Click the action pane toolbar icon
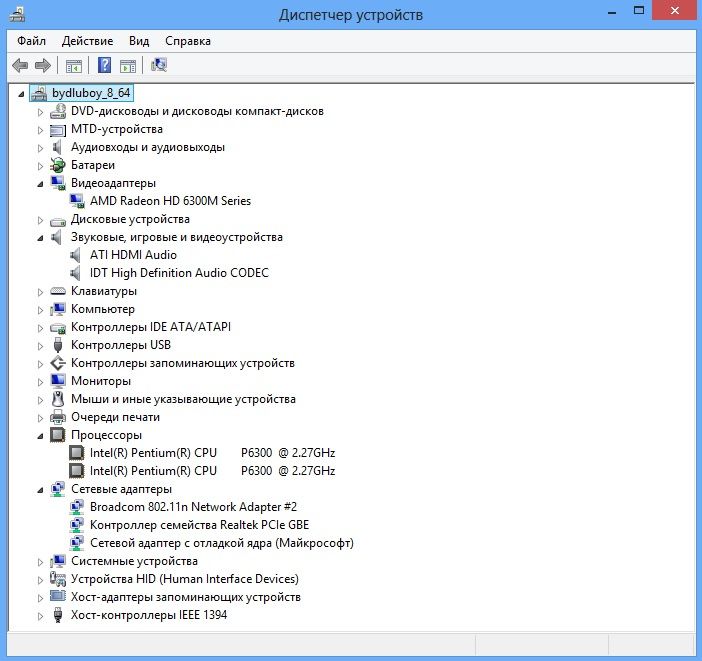The width and height of the screenshot is (702, 661). 128,66
